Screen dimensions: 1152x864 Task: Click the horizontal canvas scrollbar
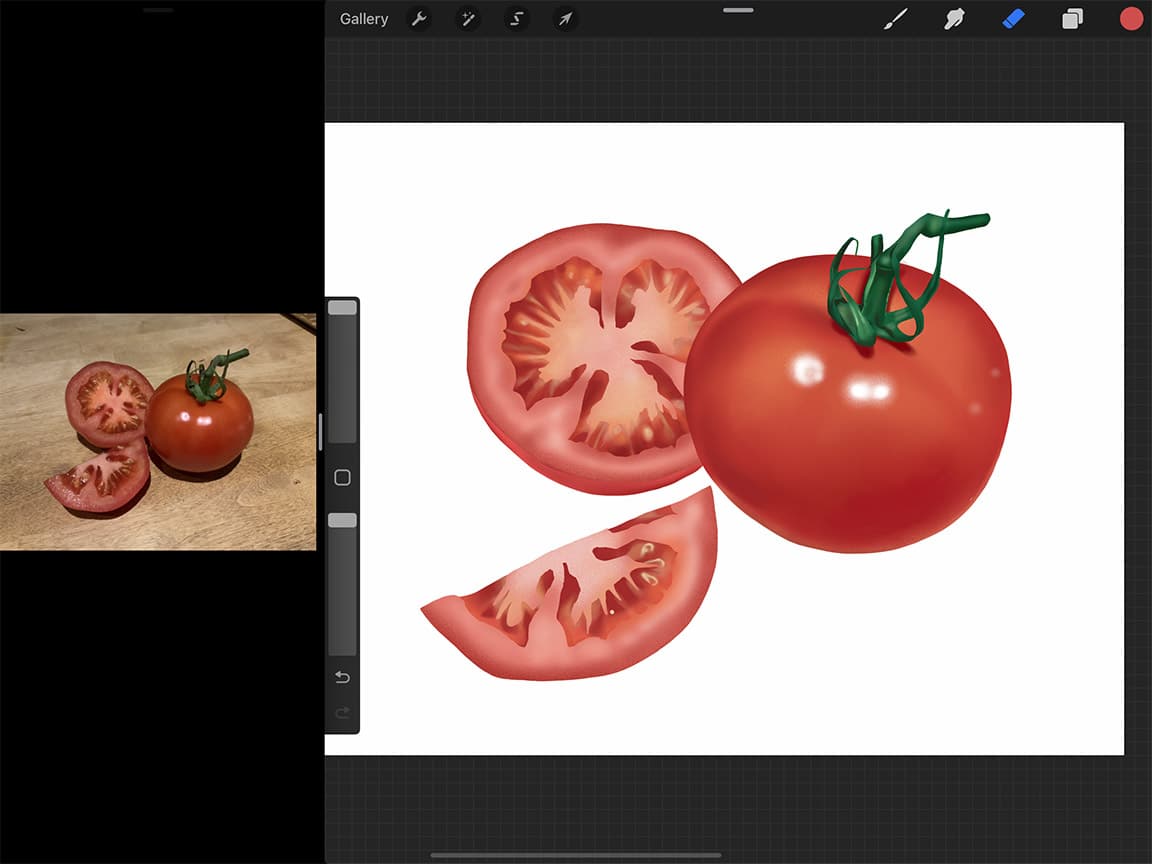click(575, 854)
